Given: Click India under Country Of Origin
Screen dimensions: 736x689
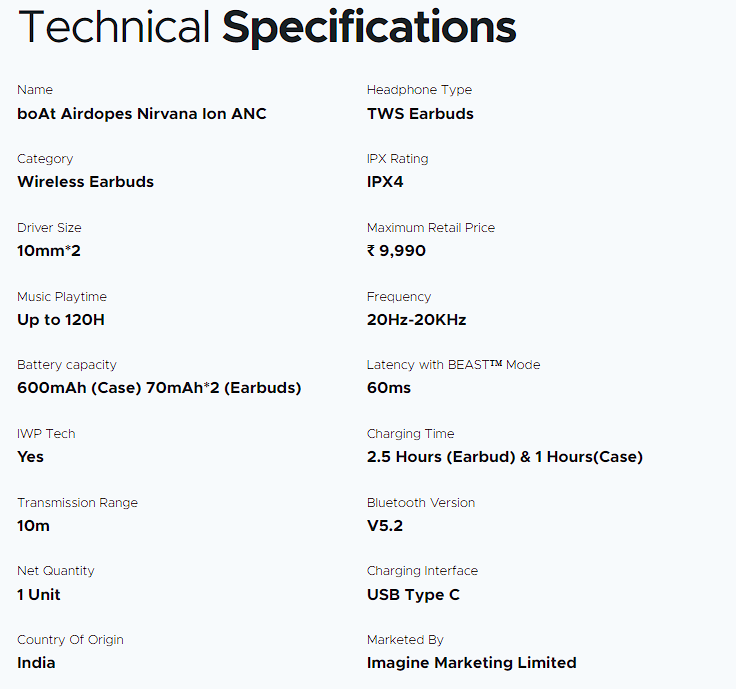Looking at the screenshot, I should (x=36, y=663).
